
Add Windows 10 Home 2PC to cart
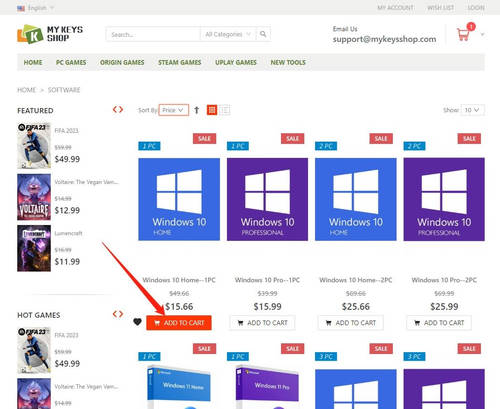[351, 323]
